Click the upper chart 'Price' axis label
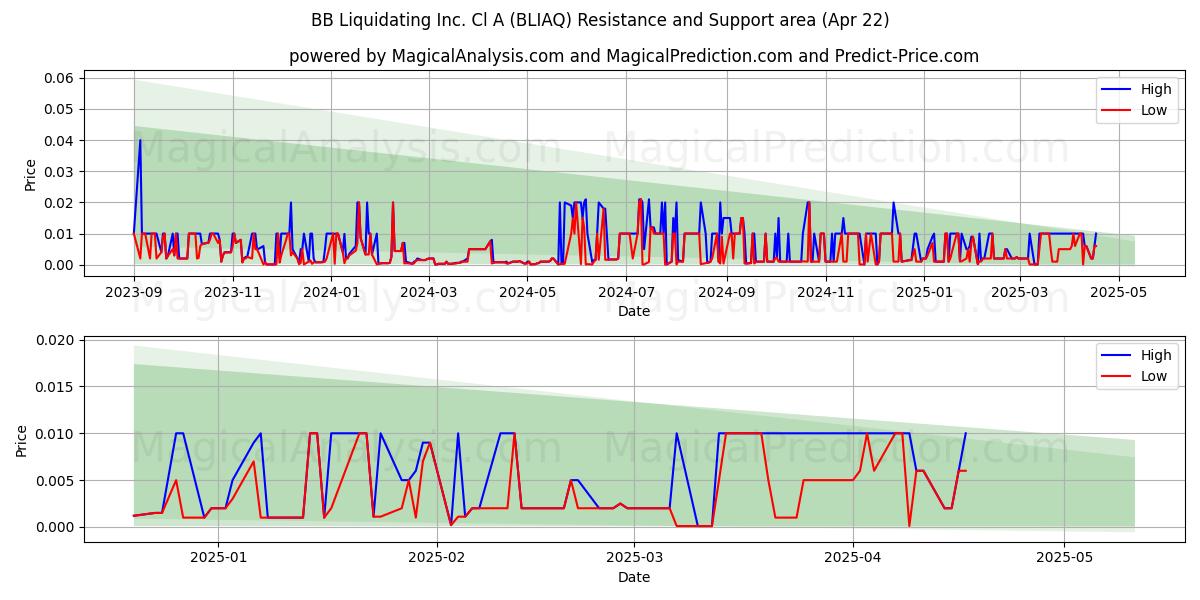Viewport: 1200px width, 600px height. click(x=30, y=175)
